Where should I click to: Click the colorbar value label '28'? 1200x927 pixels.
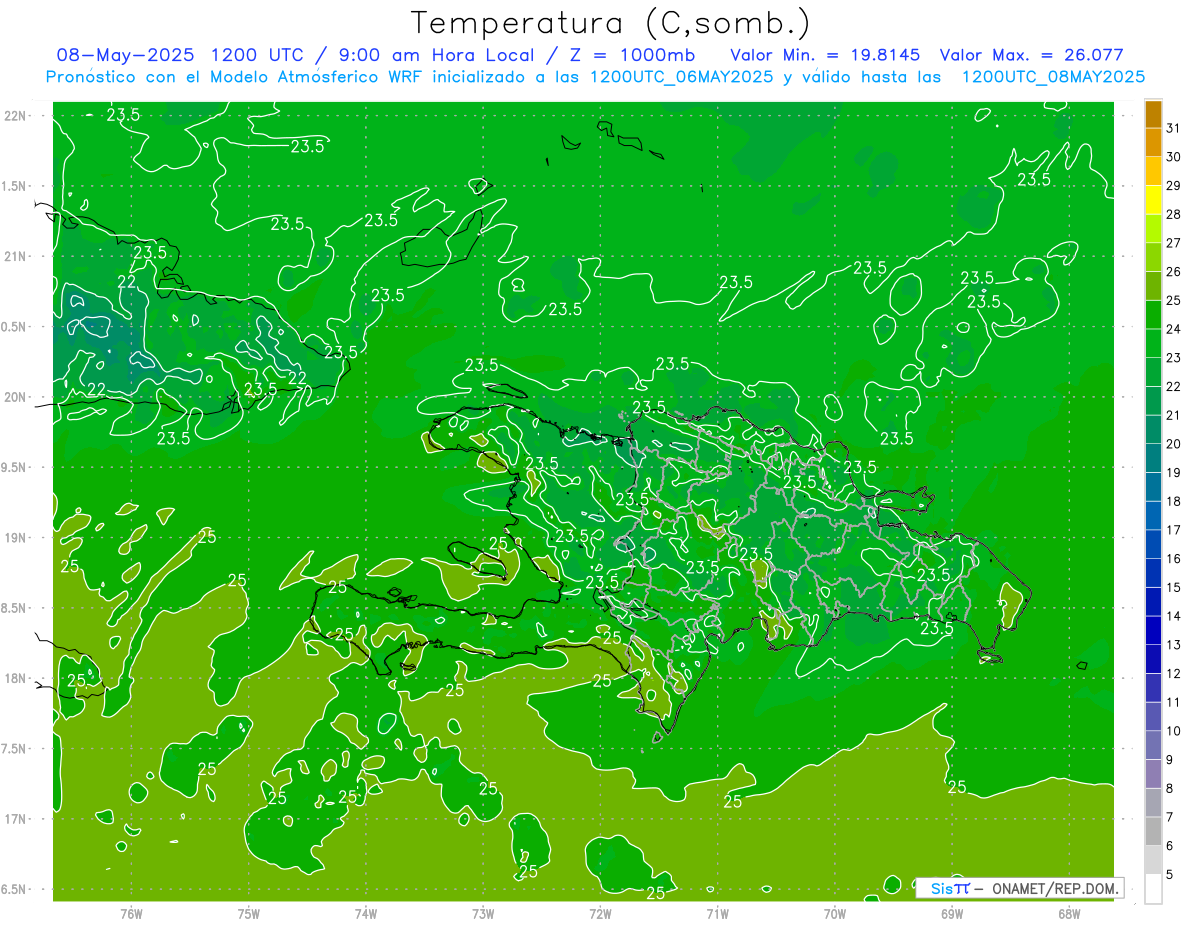pyautogui.click(x=1174, y=215)
